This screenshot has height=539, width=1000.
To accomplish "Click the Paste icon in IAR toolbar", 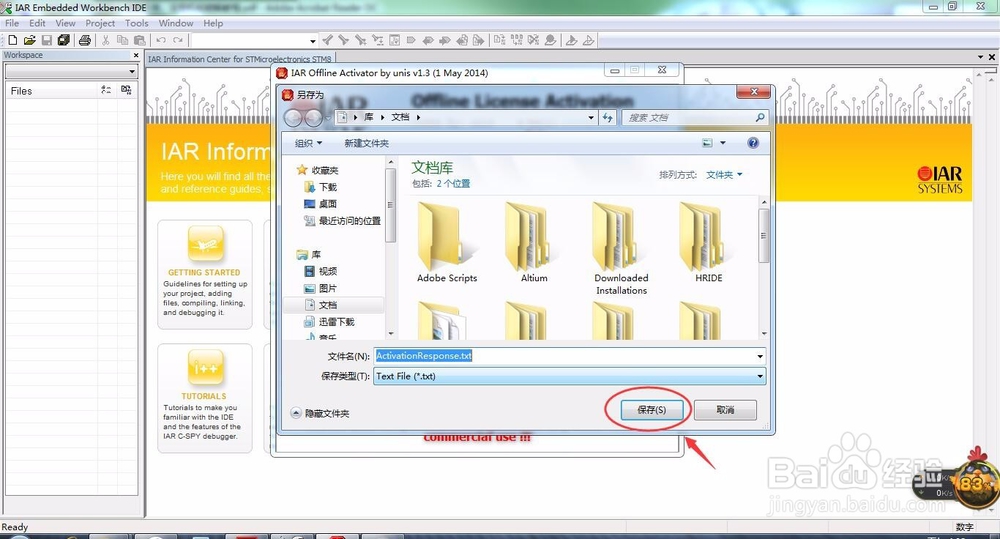I will coord(140,40).
